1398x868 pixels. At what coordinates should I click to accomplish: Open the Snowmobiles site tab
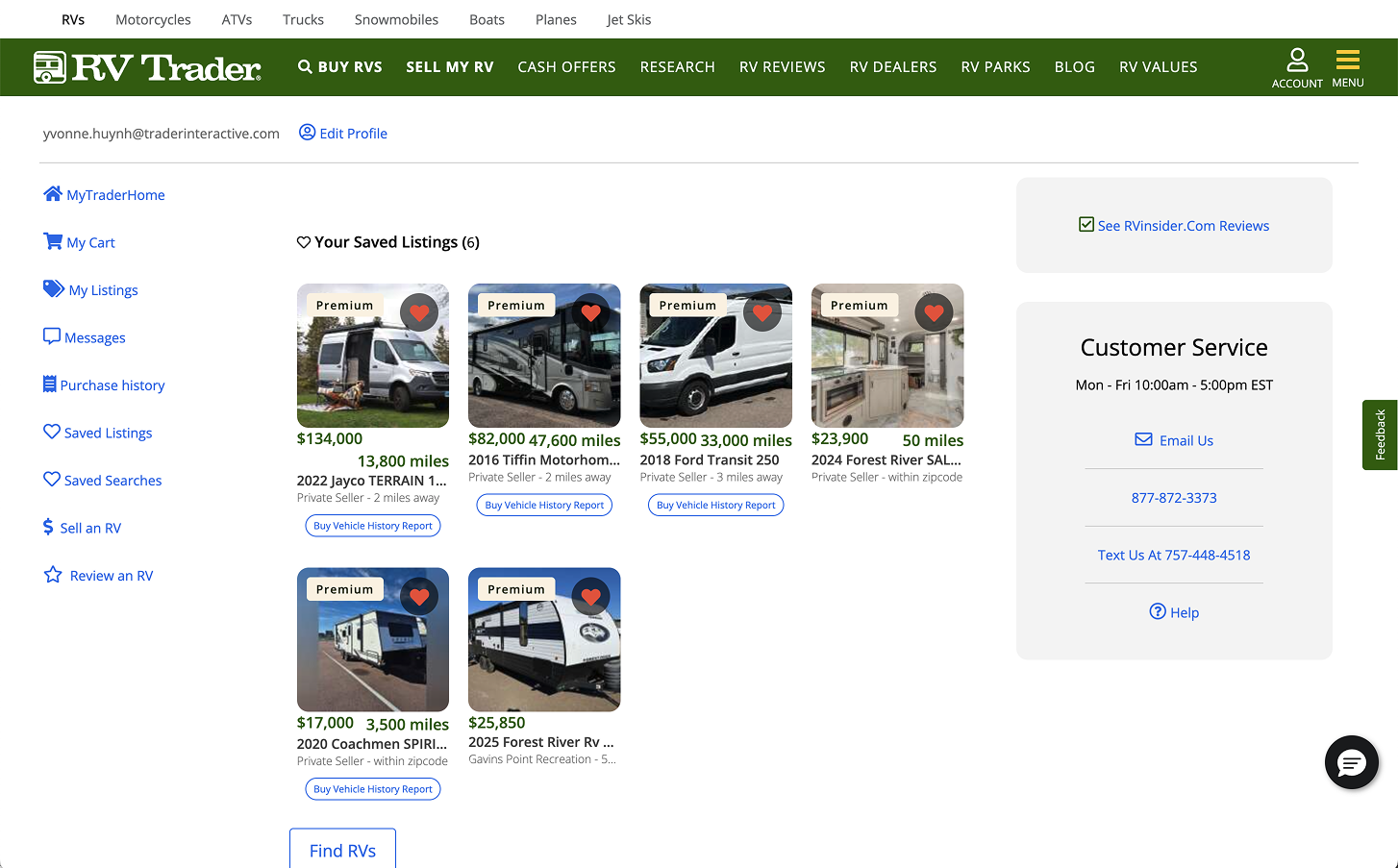click(x=396, y=19)
